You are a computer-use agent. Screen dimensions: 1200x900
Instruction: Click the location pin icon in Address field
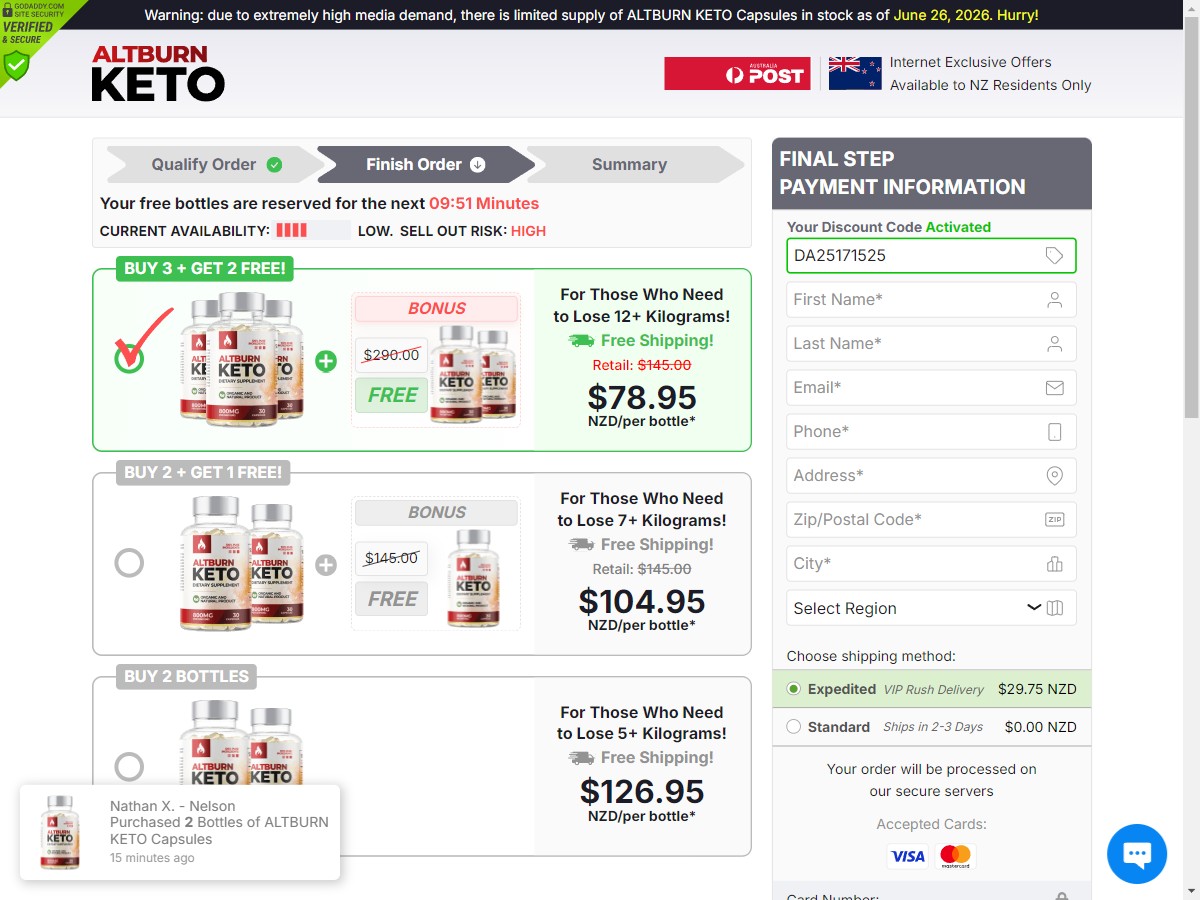(1054, 476)
